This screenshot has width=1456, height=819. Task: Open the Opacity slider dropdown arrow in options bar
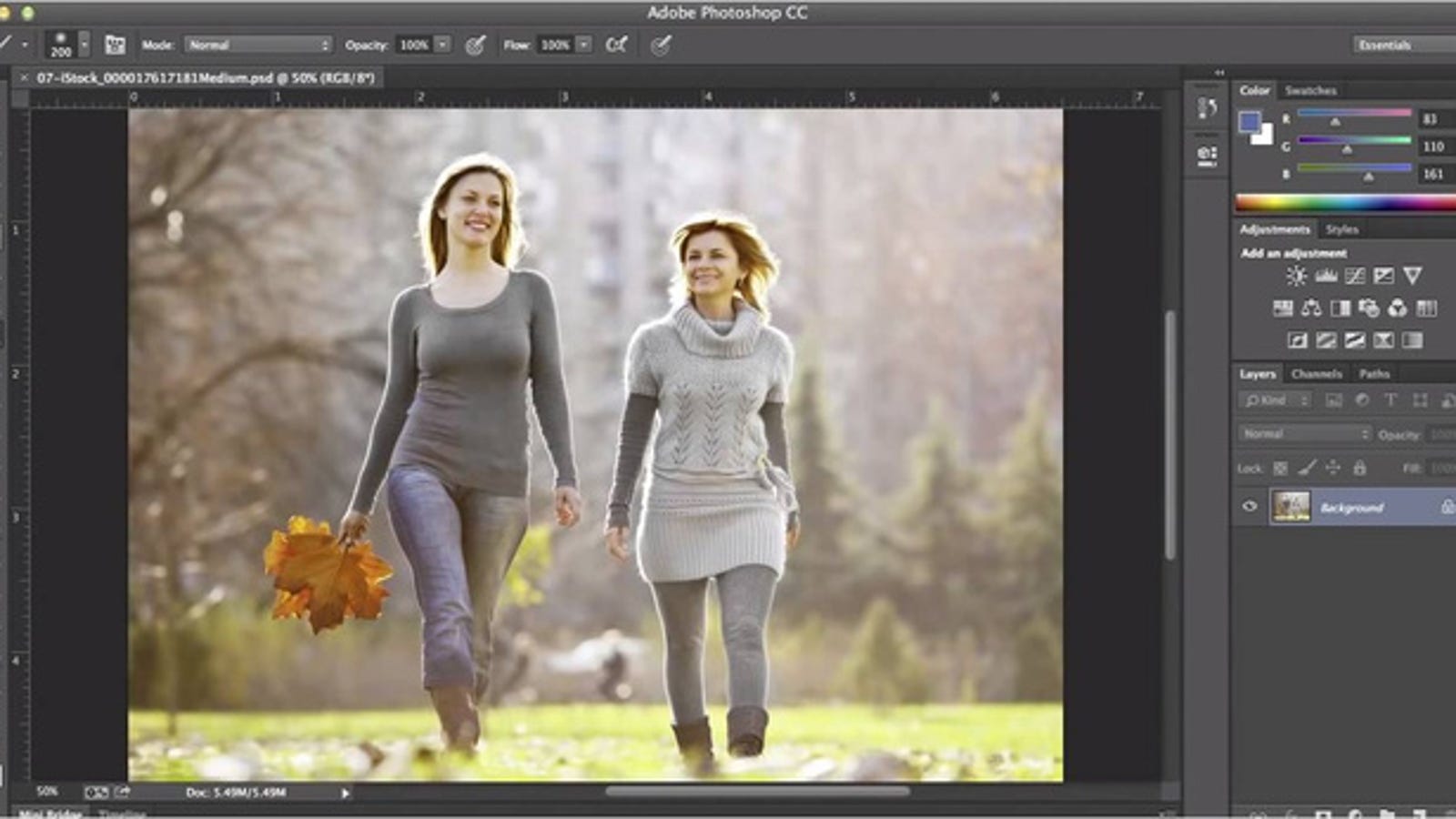pyautogui.click(x=442, y=45)
